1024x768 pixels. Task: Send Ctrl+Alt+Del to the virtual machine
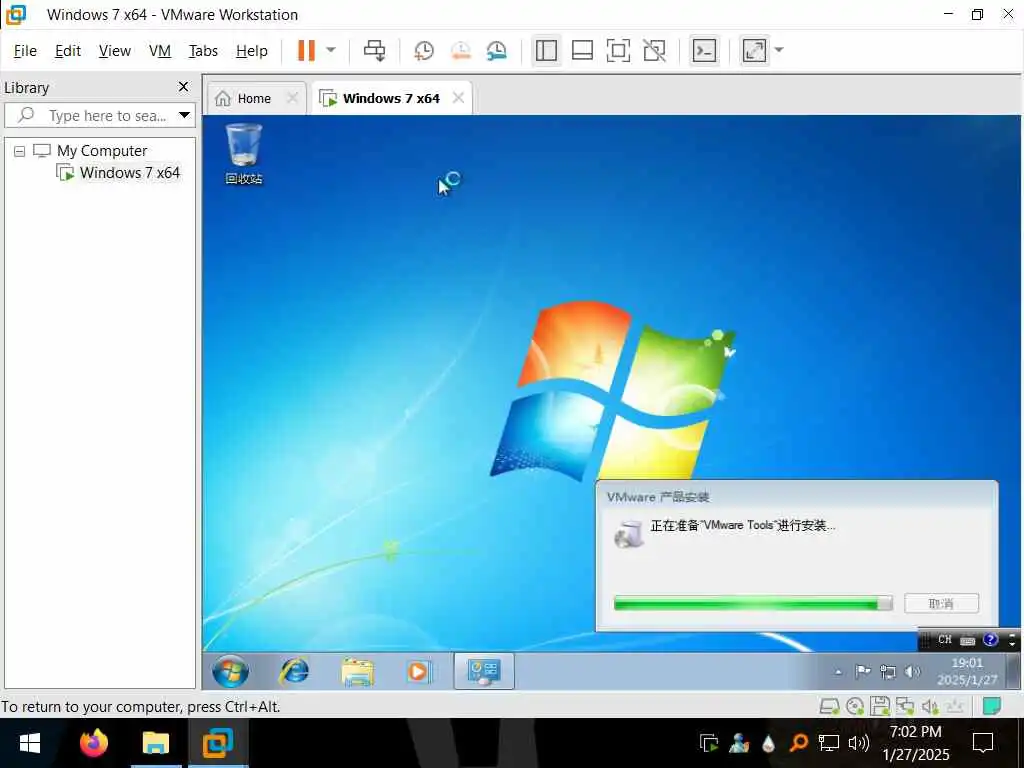click(375, 50)
